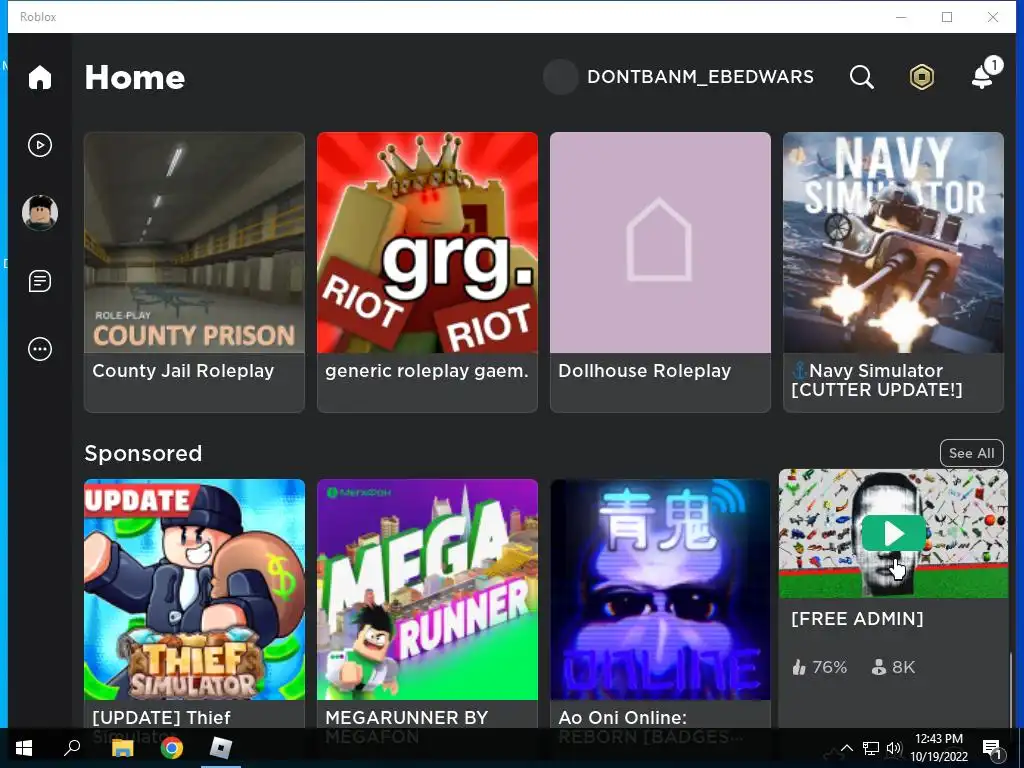Click green play button on FREE ADMIN
The width and height of the screenshot is (1024, 768).
pos(893,533)
